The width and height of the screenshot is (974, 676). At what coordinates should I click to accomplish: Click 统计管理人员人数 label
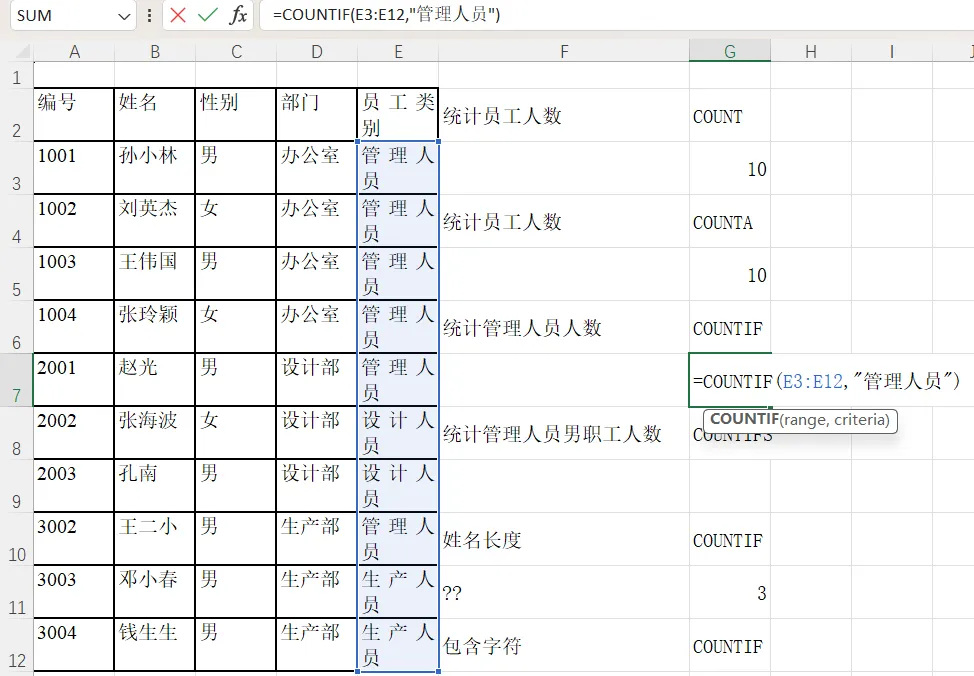(522, 328)
